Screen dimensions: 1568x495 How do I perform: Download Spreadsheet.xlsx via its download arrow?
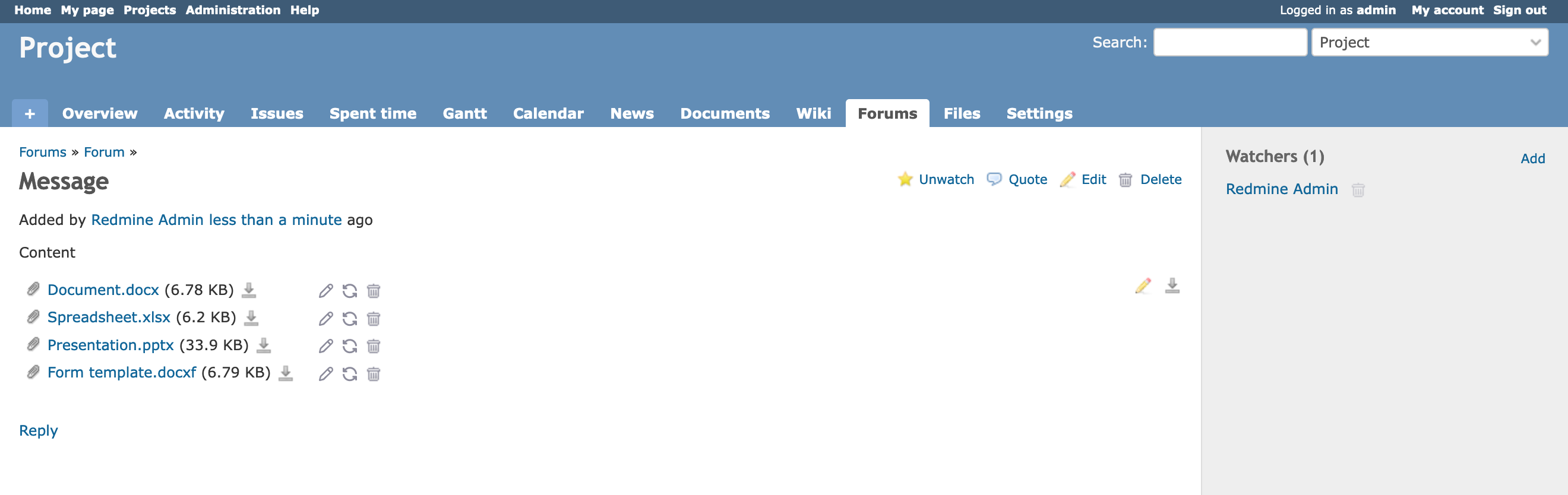251,318
